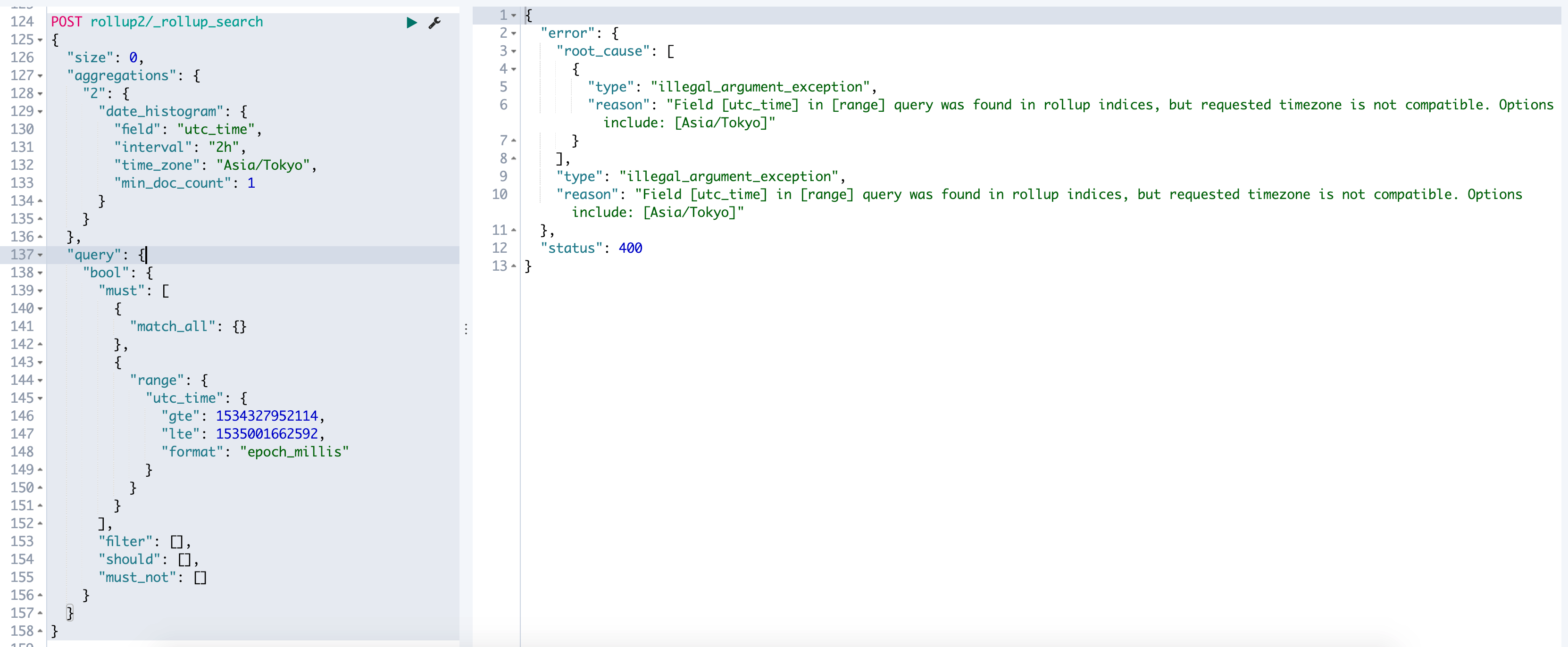Fold line 4 object in response pane

[x=514, y=69]
